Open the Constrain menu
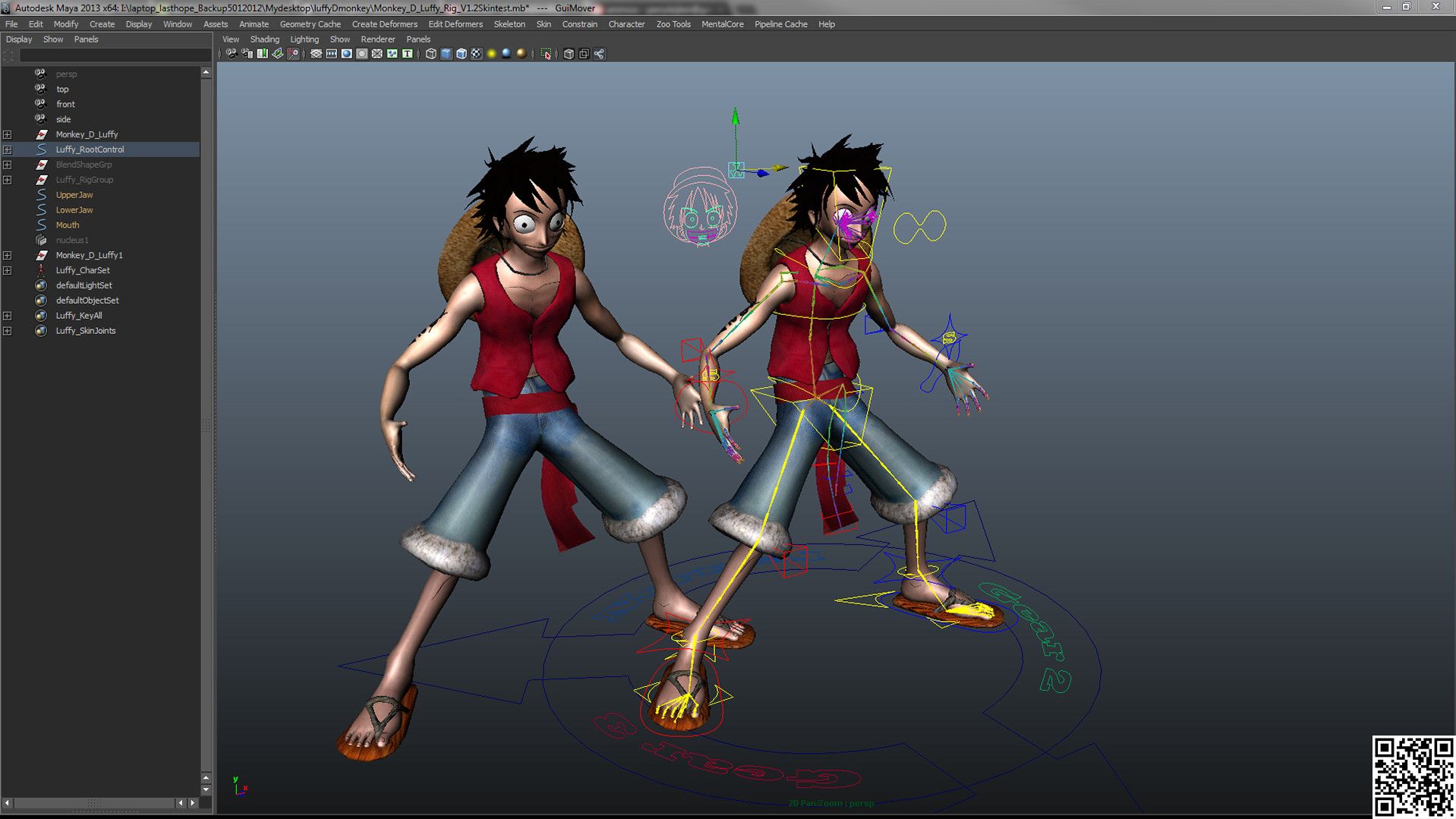The image size is (1456, 819). coord(579,24)
